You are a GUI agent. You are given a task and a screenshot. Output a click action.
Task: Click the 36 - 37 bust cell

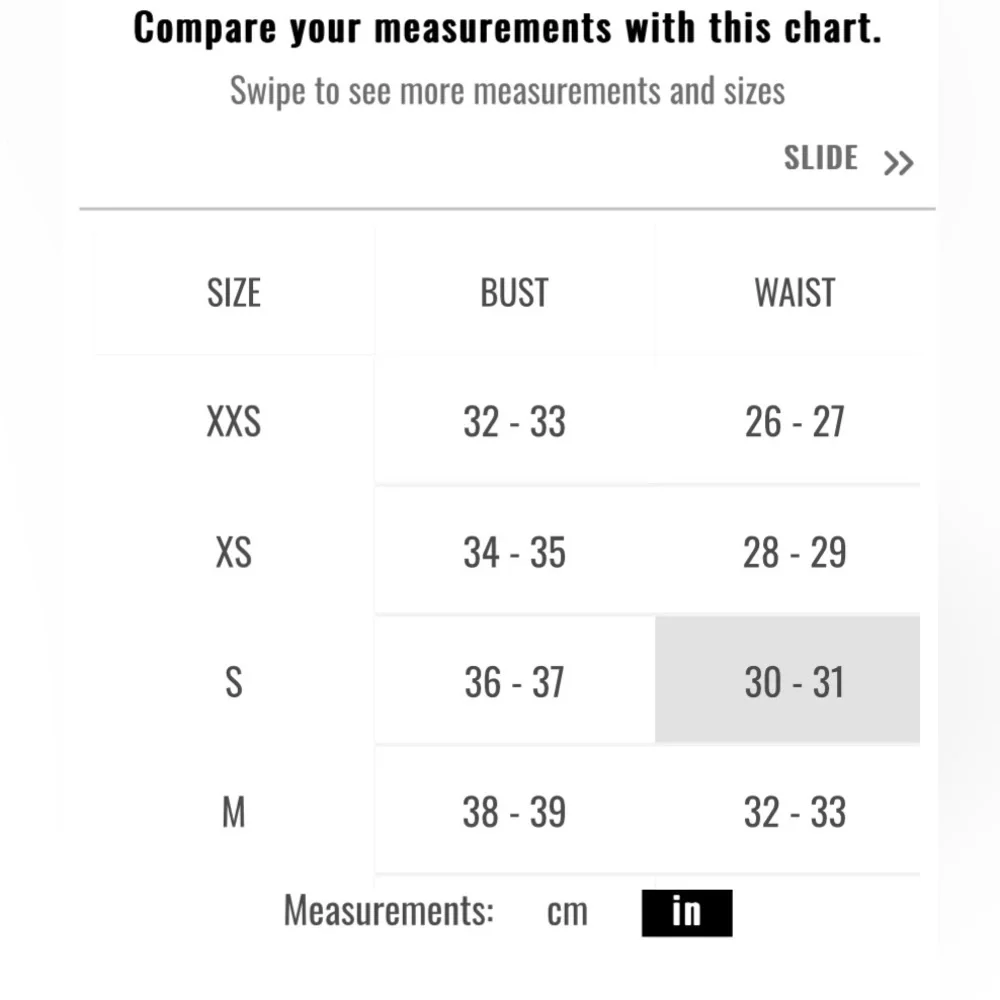pyautogui.click(x=514, y=682)
